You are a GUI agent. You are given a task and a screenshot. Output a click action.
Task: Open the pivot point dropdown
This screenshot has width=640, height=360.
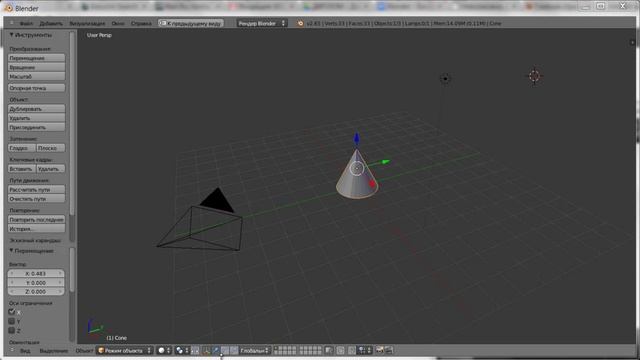coord(182,351)
